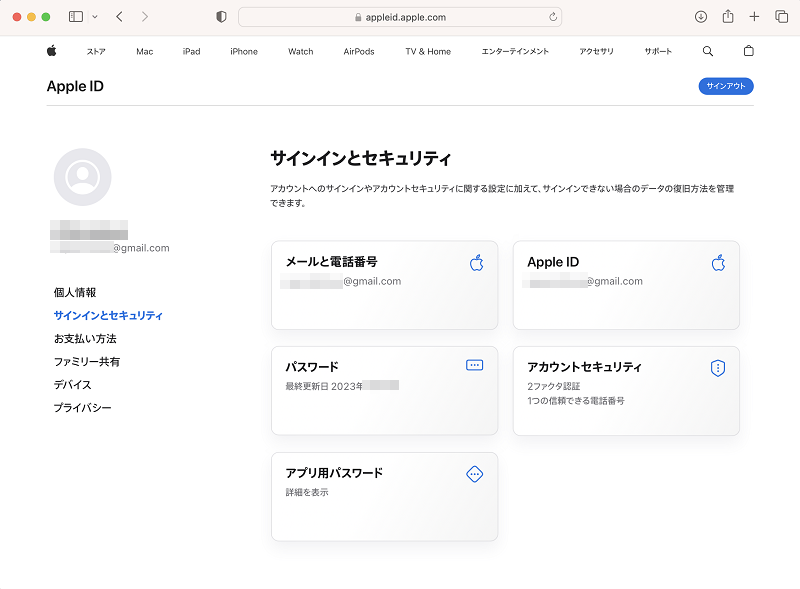Reload the page with the refresh icon
800x589 pixels.
pyautogui.click(x=553, y=17)
